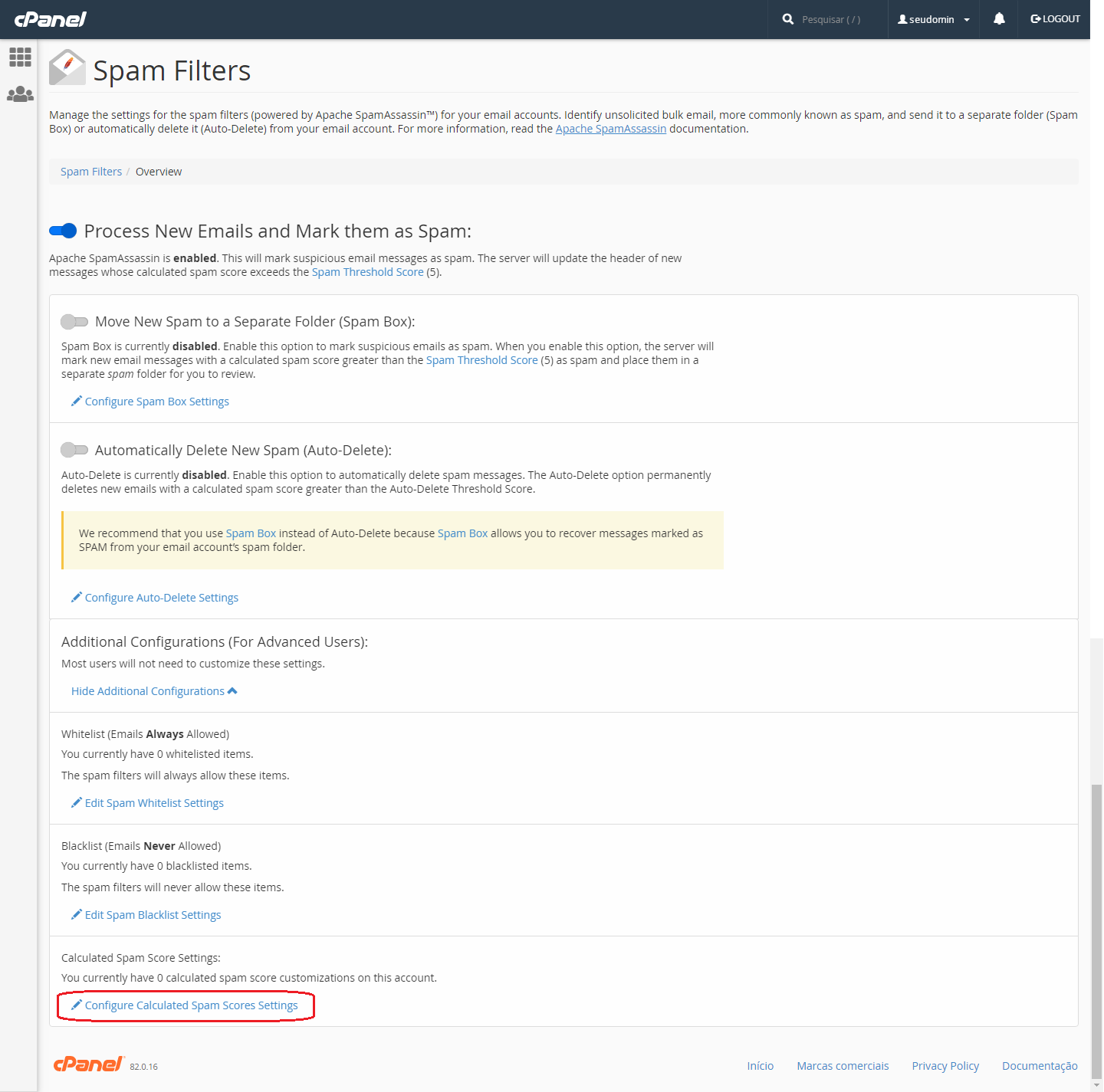The image size is (1104, 1092).
Task: Open Apache SpamAssassin documentation link
Action: click(611, 129)
